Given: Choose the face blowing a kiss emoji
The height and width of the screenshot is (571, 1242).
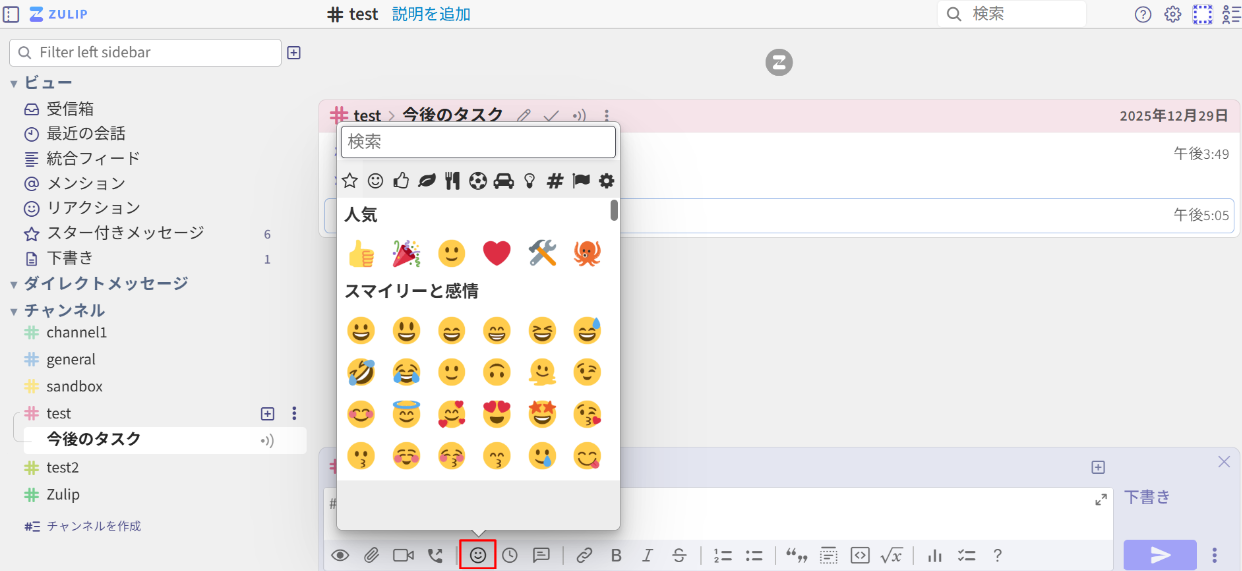Looking at the screenshot, I should (587, 414).
